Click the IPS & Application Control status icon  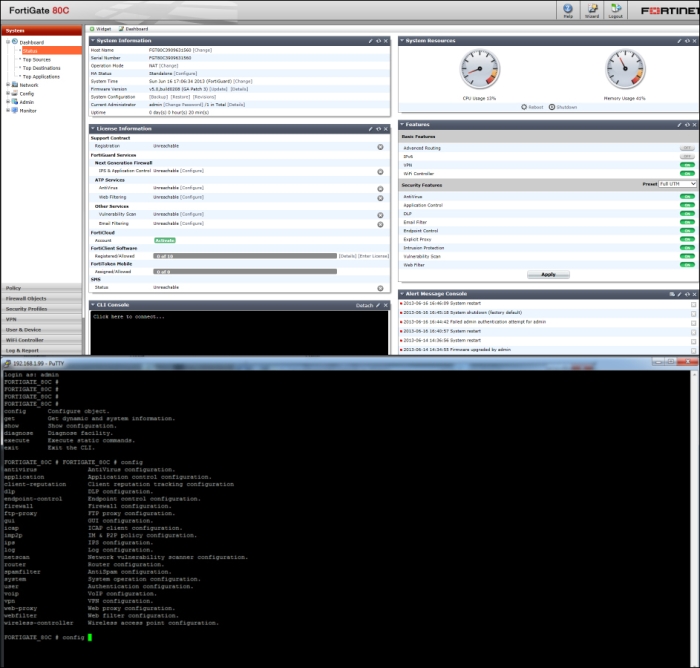tap(380, 172)
